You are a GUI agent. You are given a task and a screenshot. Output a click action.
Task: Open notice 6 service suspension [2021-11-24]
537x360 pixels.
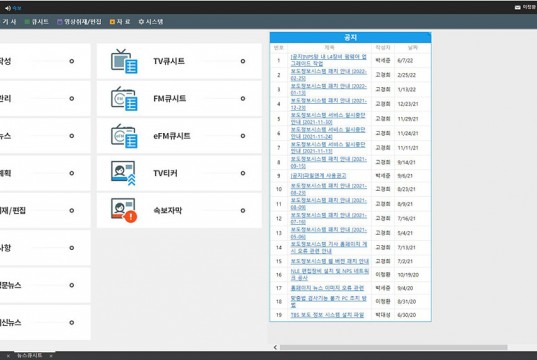click(x=328, y=133)
